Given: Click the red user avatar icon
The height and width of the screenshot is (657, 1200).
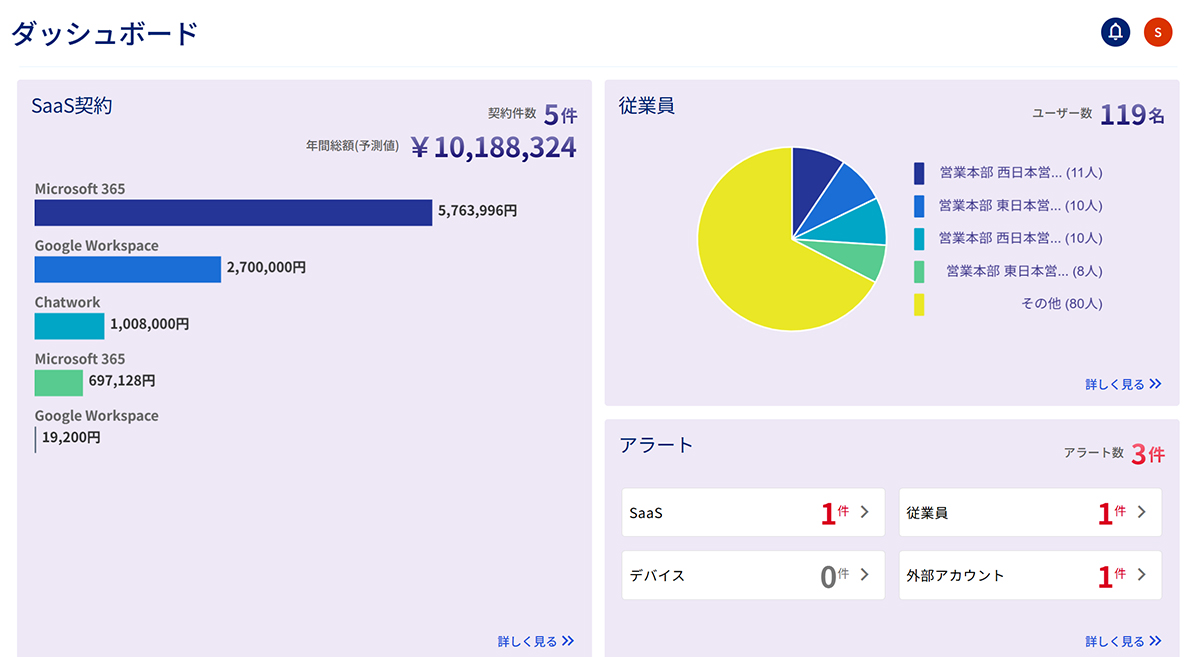Looking at the screenshot, I should [x=1157, y=32].
